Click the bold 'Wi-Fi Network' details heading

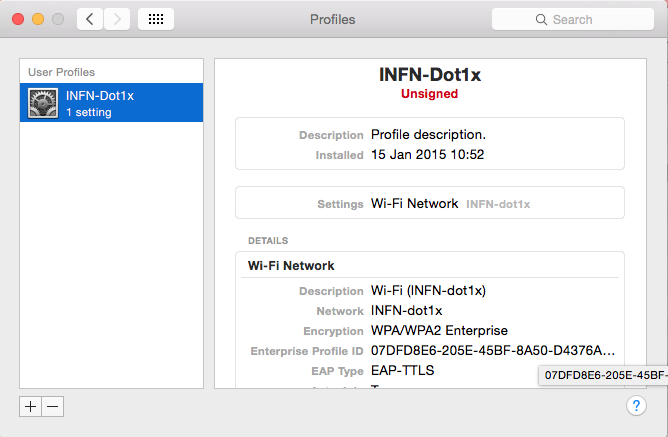291,266
